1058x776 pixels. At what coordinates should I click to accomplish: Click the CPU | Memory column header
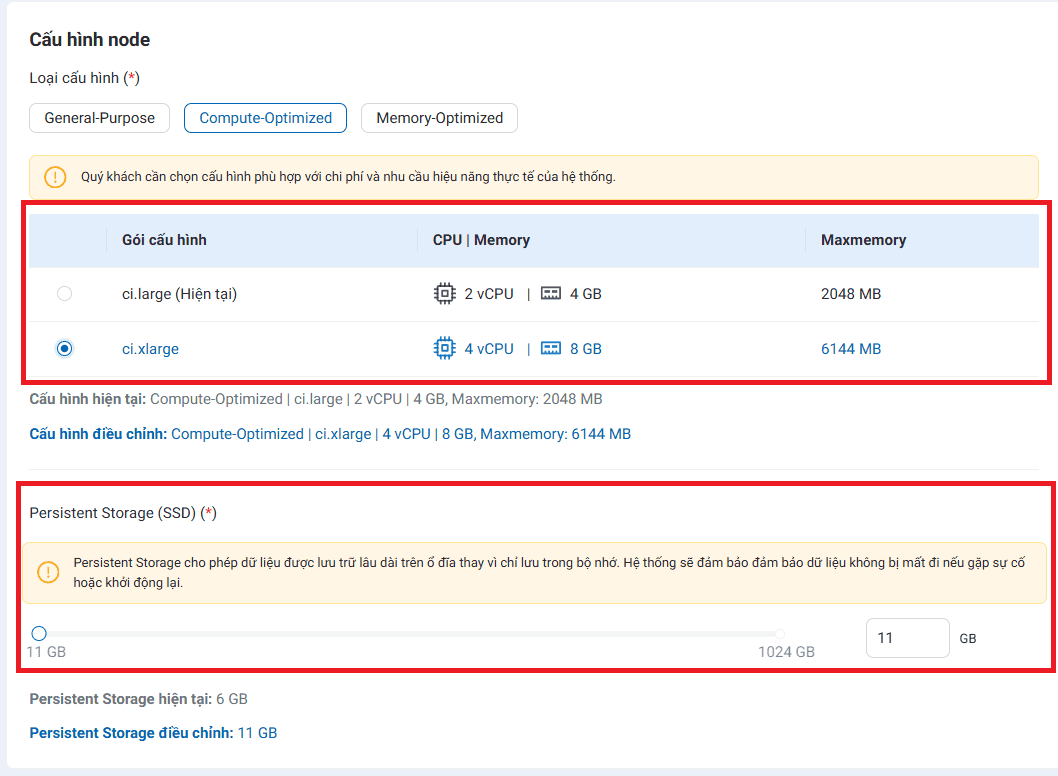click(481, 240)
